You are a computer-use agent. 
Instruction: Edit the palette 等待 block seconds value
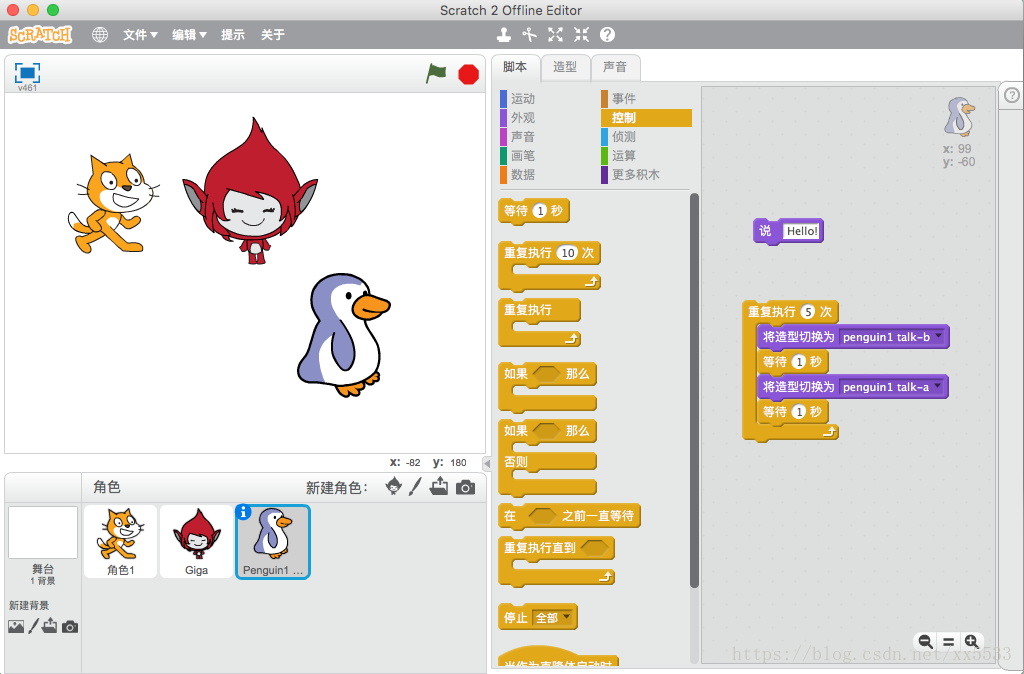coord(540,210)
